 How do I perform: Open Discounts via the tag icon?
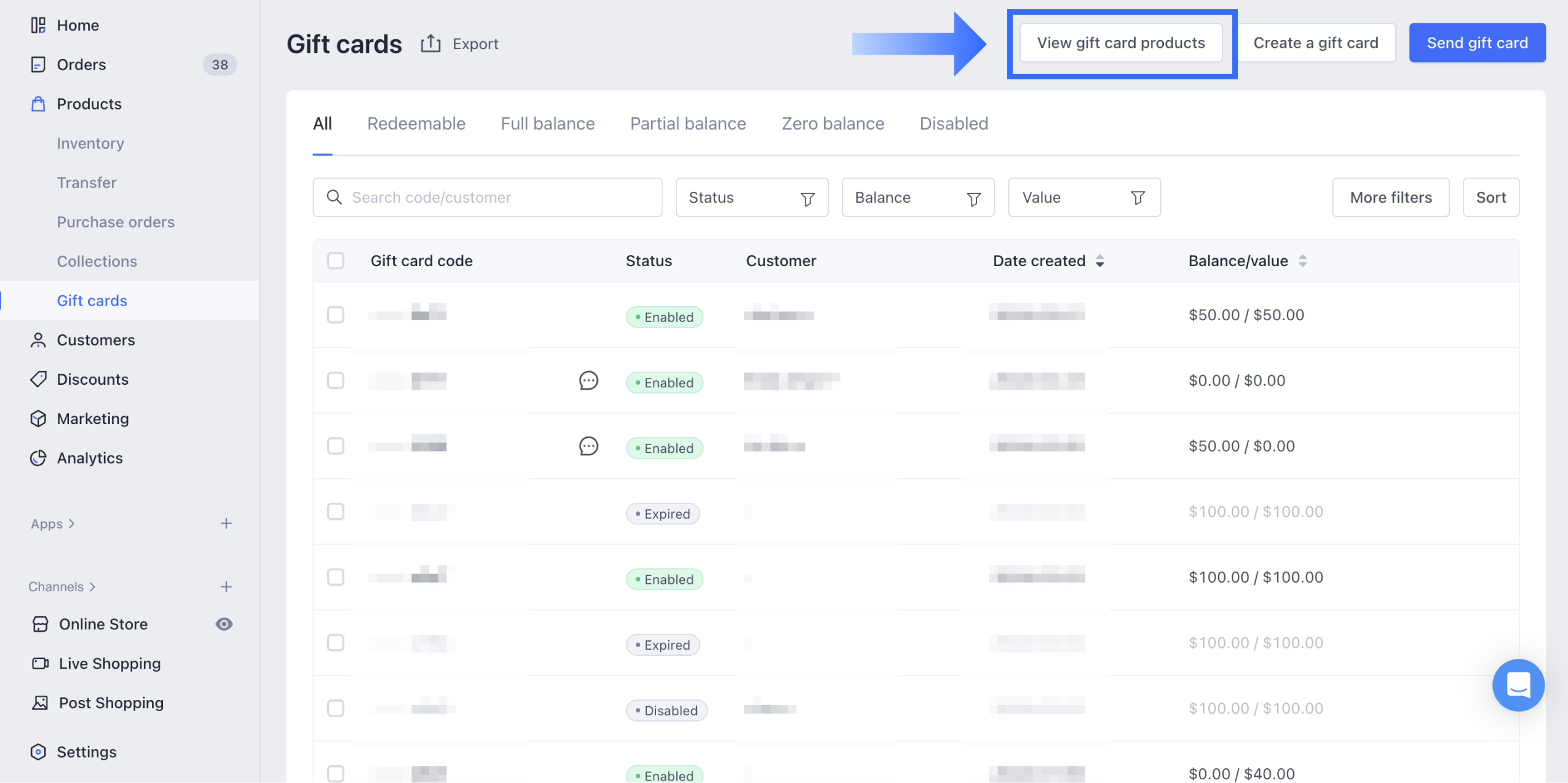38,379
